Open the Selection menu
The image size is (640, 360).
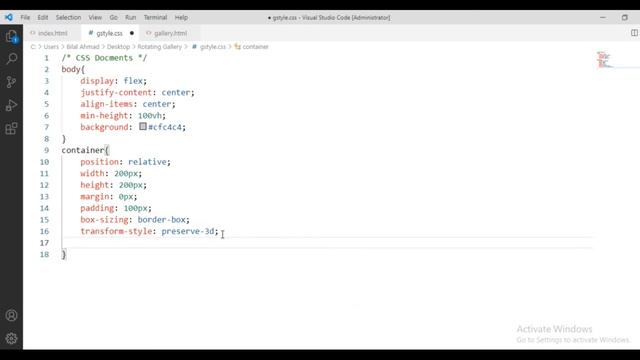click(68, 18)
